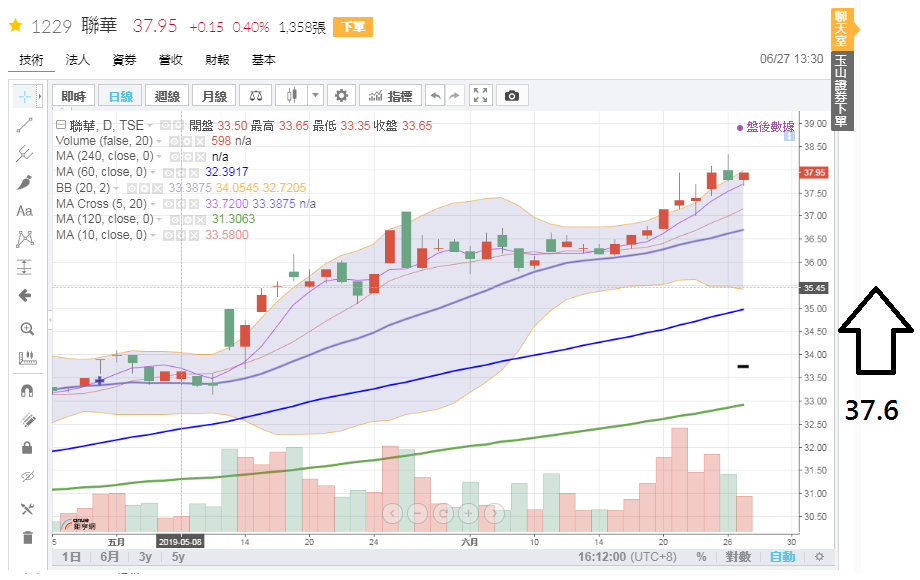Open the 基本 tab
This screenshot has width=920, height=580.
[263, 59]
